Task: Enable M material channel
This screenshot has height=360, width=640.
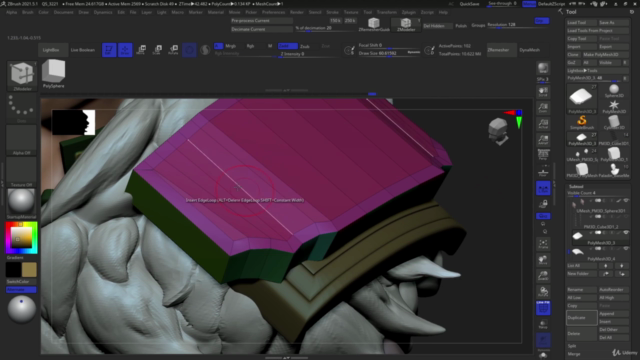Action: click(x=270, y=46)
